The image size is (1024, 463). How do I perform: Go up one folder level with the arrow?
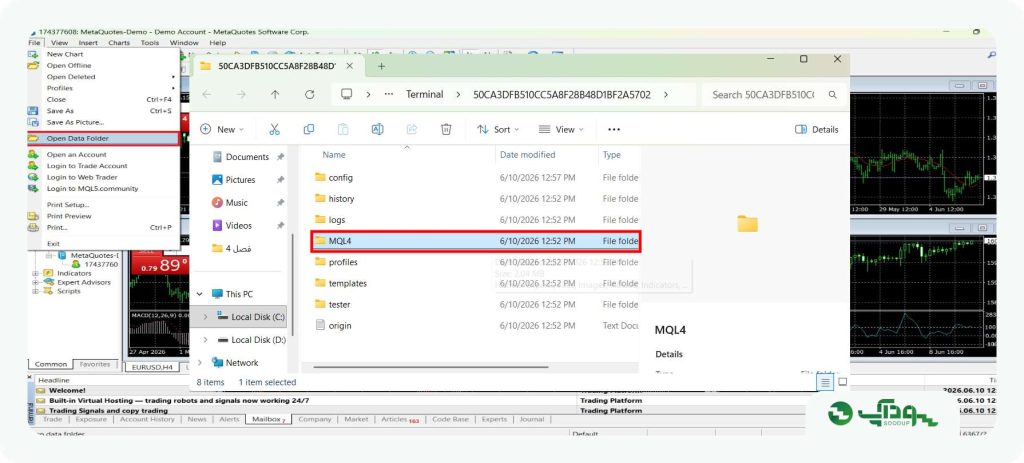tap(275, 95)
